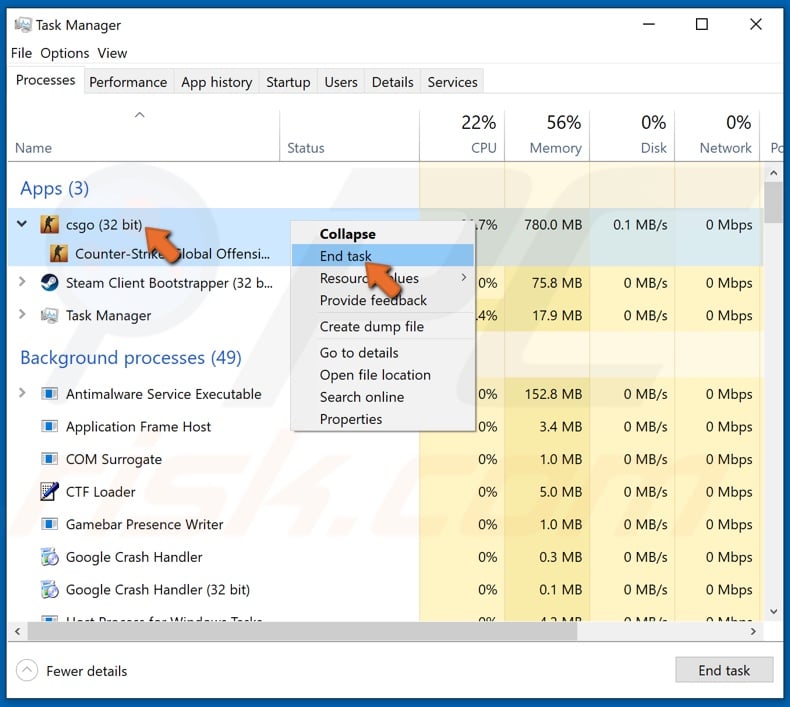Image resolution: width=790 pixels, height=707 pixels.
Task: Click the 780.0 MB memory value for csgo
Action: coord(553,225)
